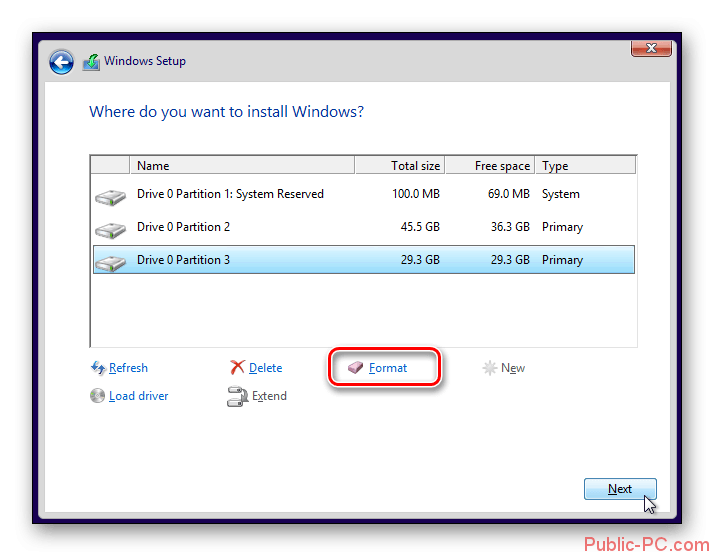This screenshot has height=556, width=714.
Task: Click the red X Delete icon
Action: click(237, 367)
